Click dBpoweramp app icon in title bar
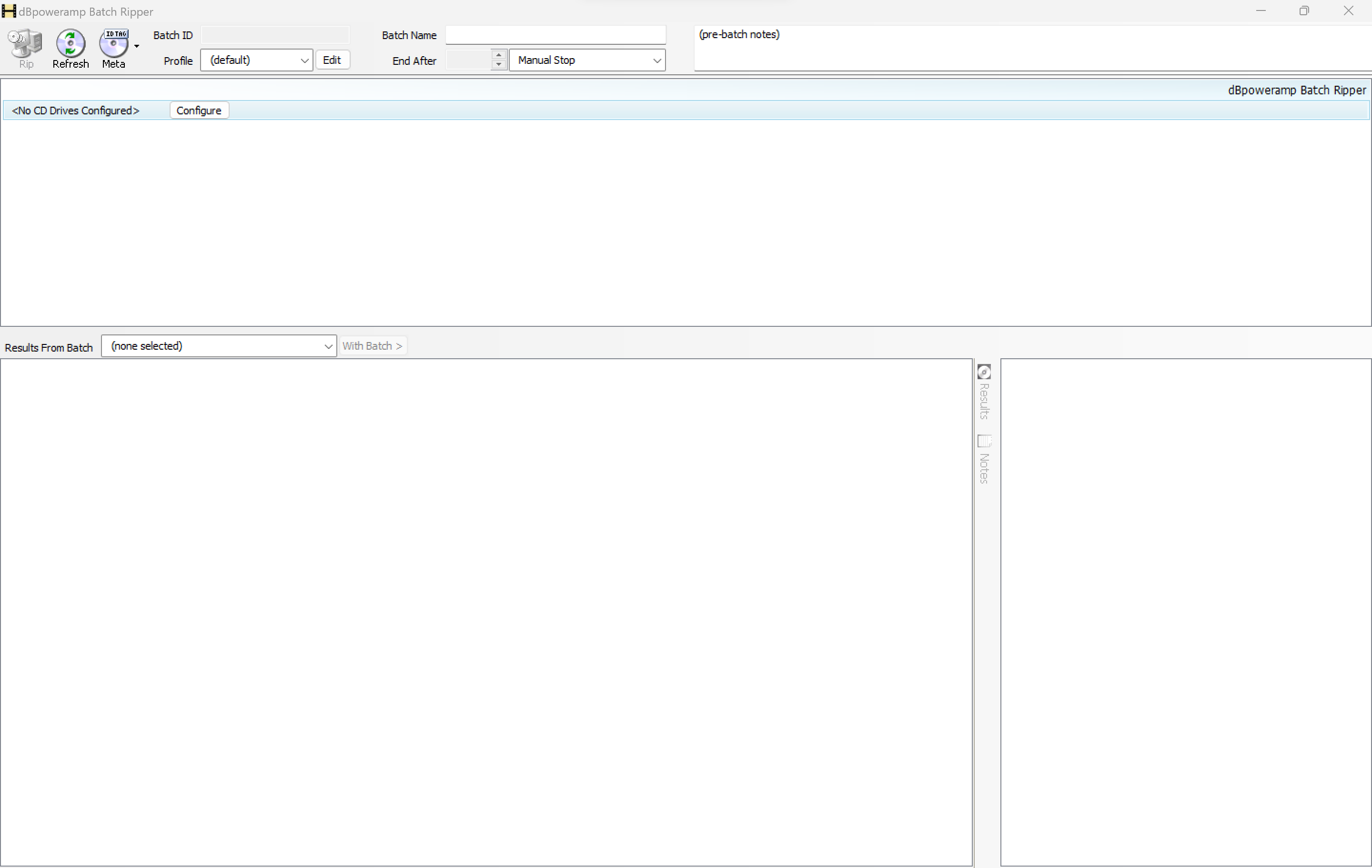The image size is (1372, 868). click(9, 11)
